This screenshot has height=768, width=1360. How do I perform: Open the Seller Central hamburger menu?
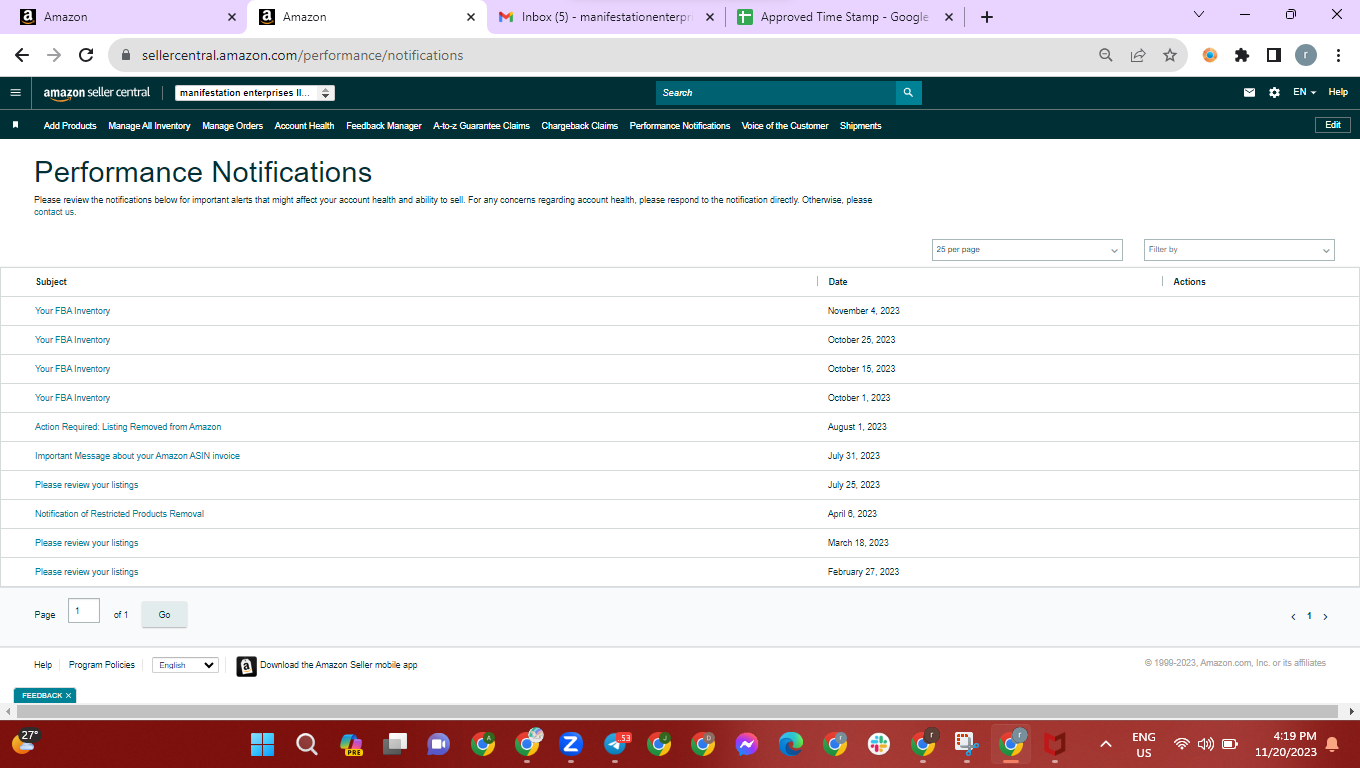pos(15,93)
